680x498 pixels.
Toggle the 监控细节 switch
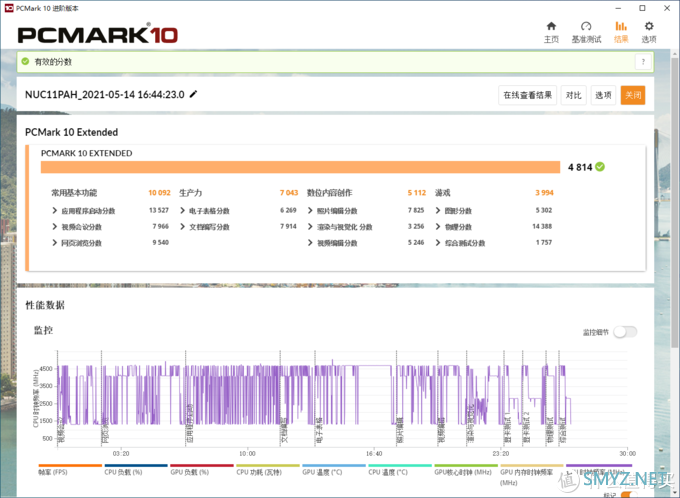point(625,332)
